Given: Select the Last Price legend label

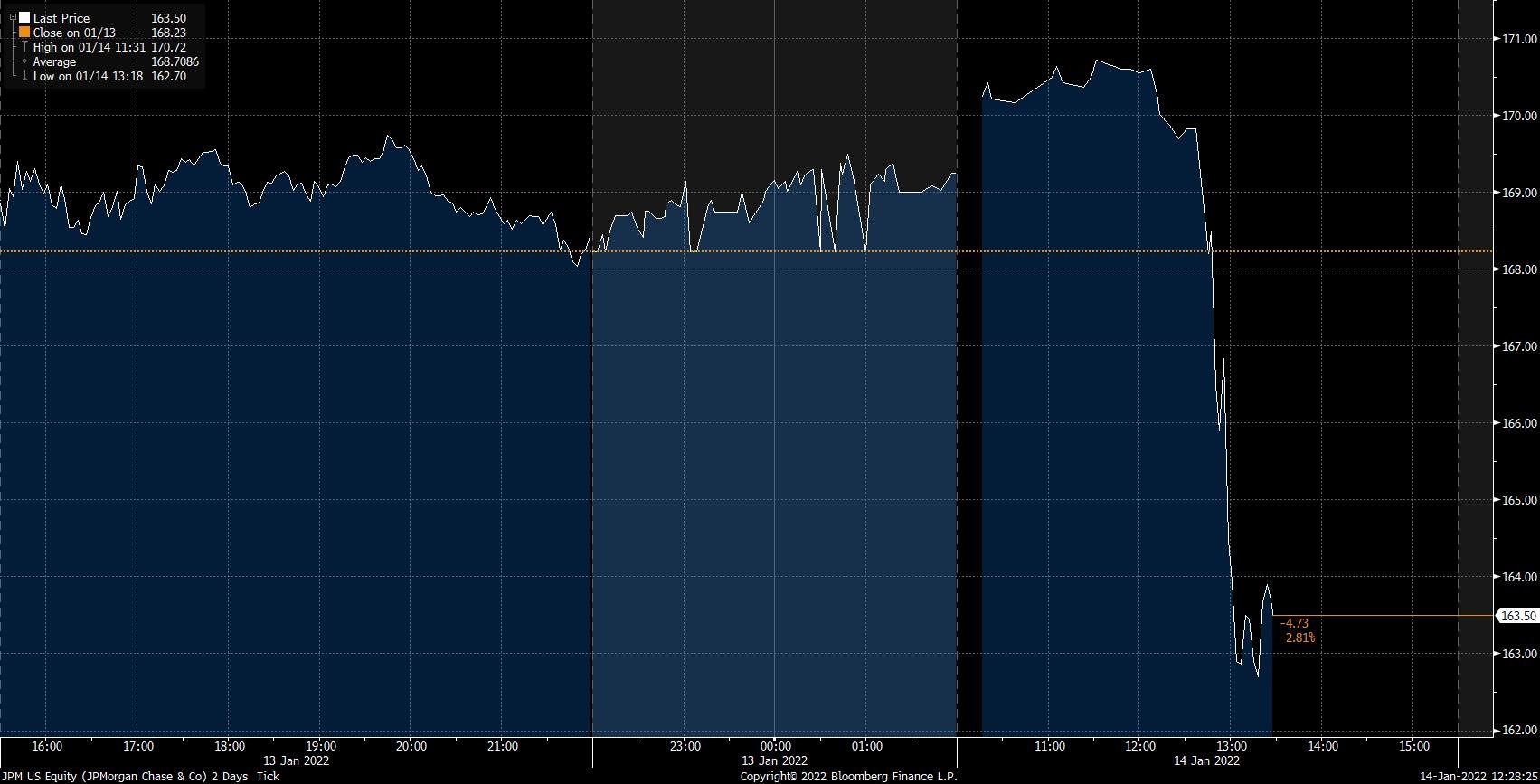Looking at the screenshot, I should pos(61,18).
